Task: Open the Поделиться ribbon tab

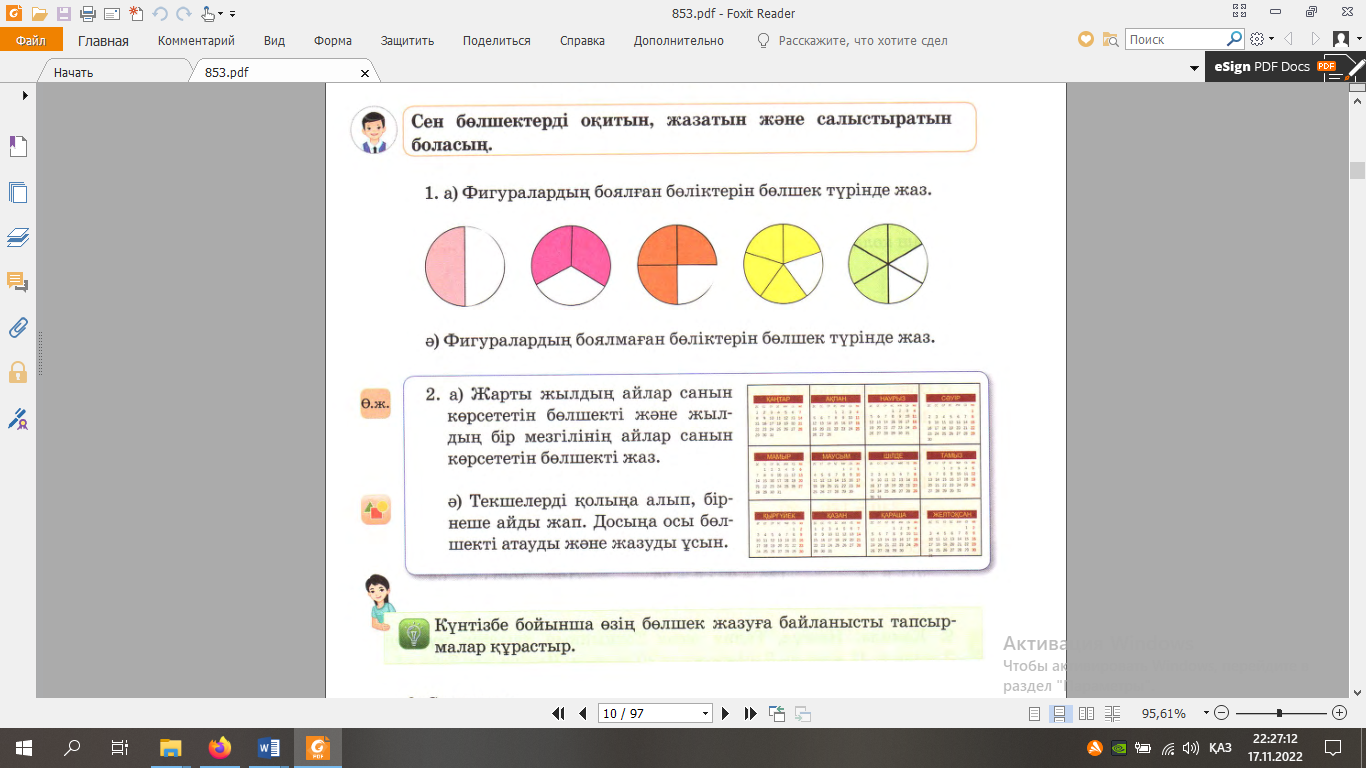Action: coord(497,41)
